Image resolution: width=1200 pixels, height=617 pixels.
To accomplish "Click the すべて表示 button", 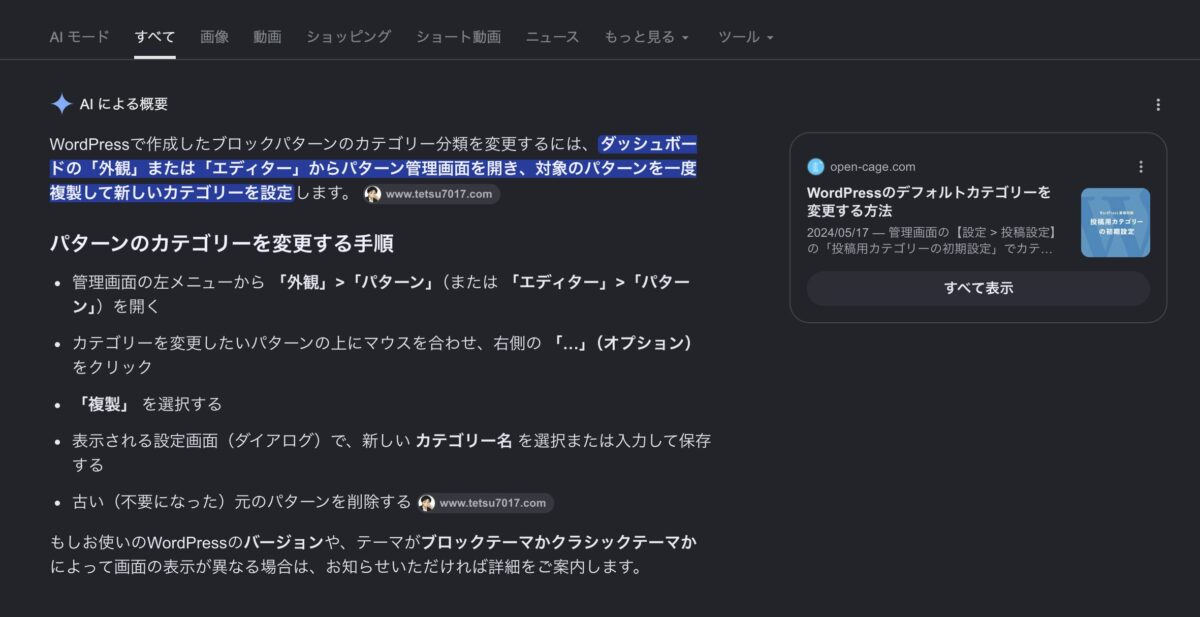I will click(x=978, y=288).
